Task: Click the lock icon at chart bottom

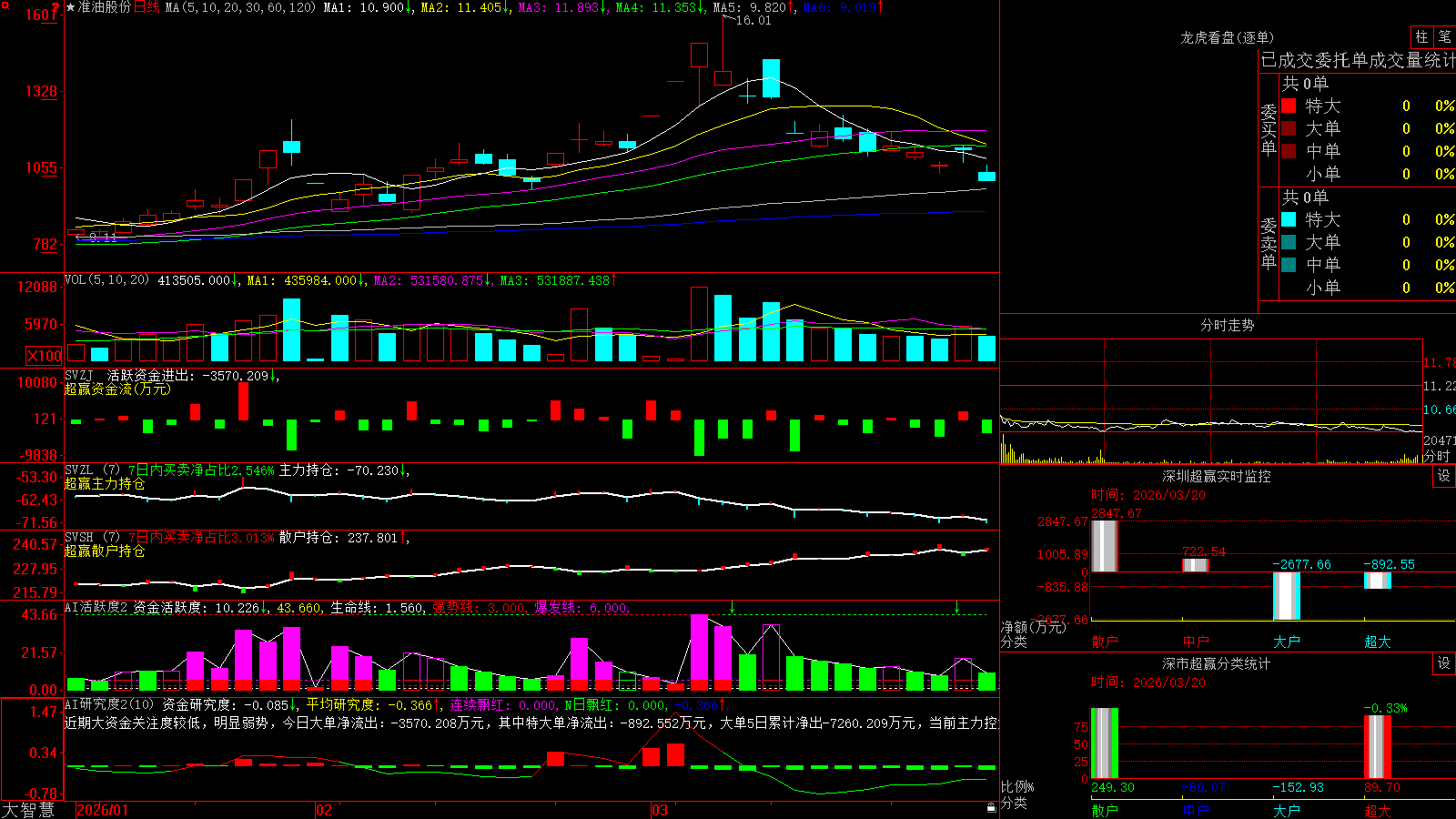Action: [x=992, y=807]
